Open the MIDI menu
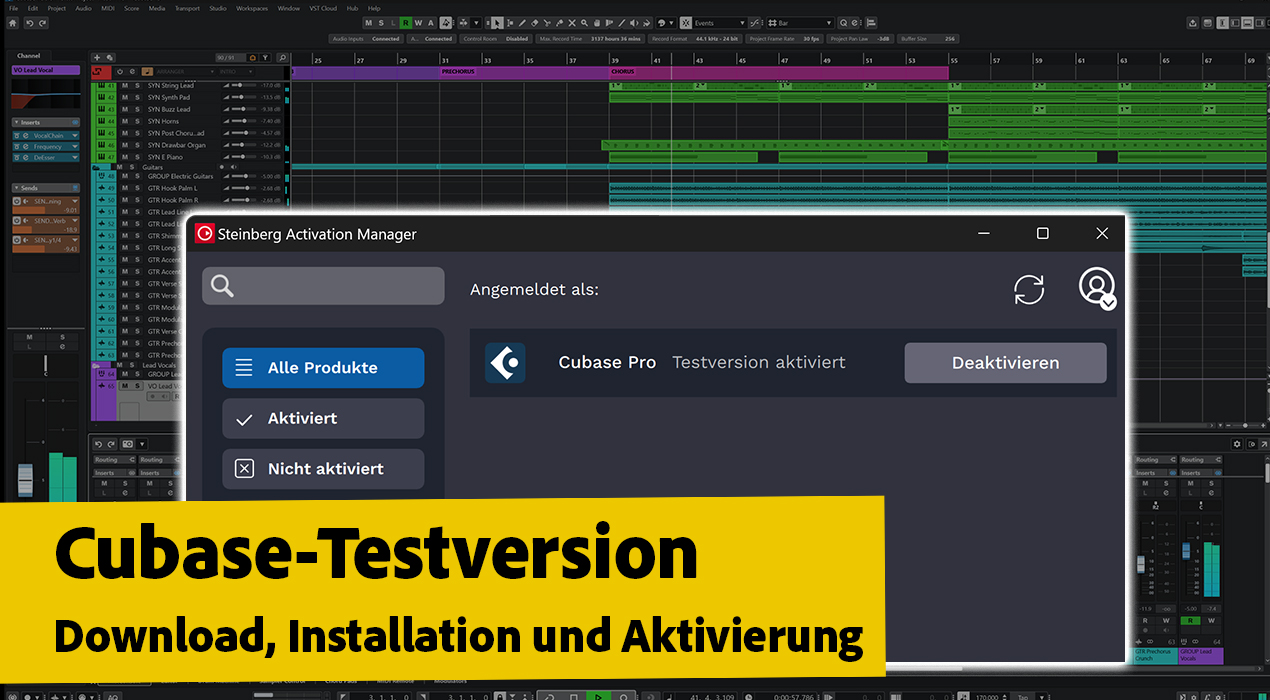 [108, 8]
